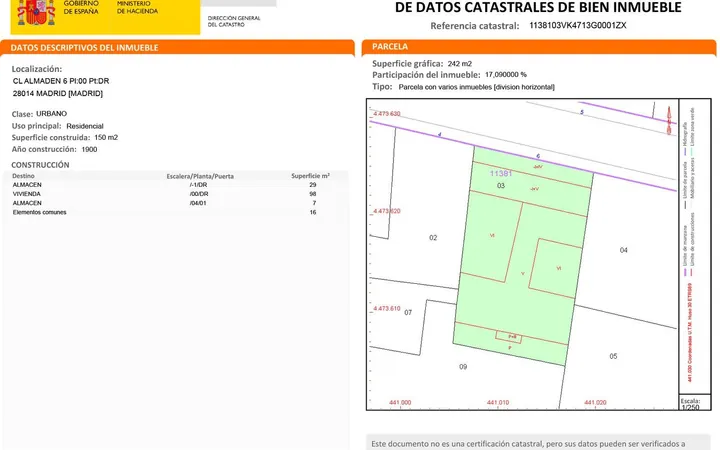Screen dimensions: 720x450
Task: Click the 'Localización:' label
Action: [x=37, y=69]
